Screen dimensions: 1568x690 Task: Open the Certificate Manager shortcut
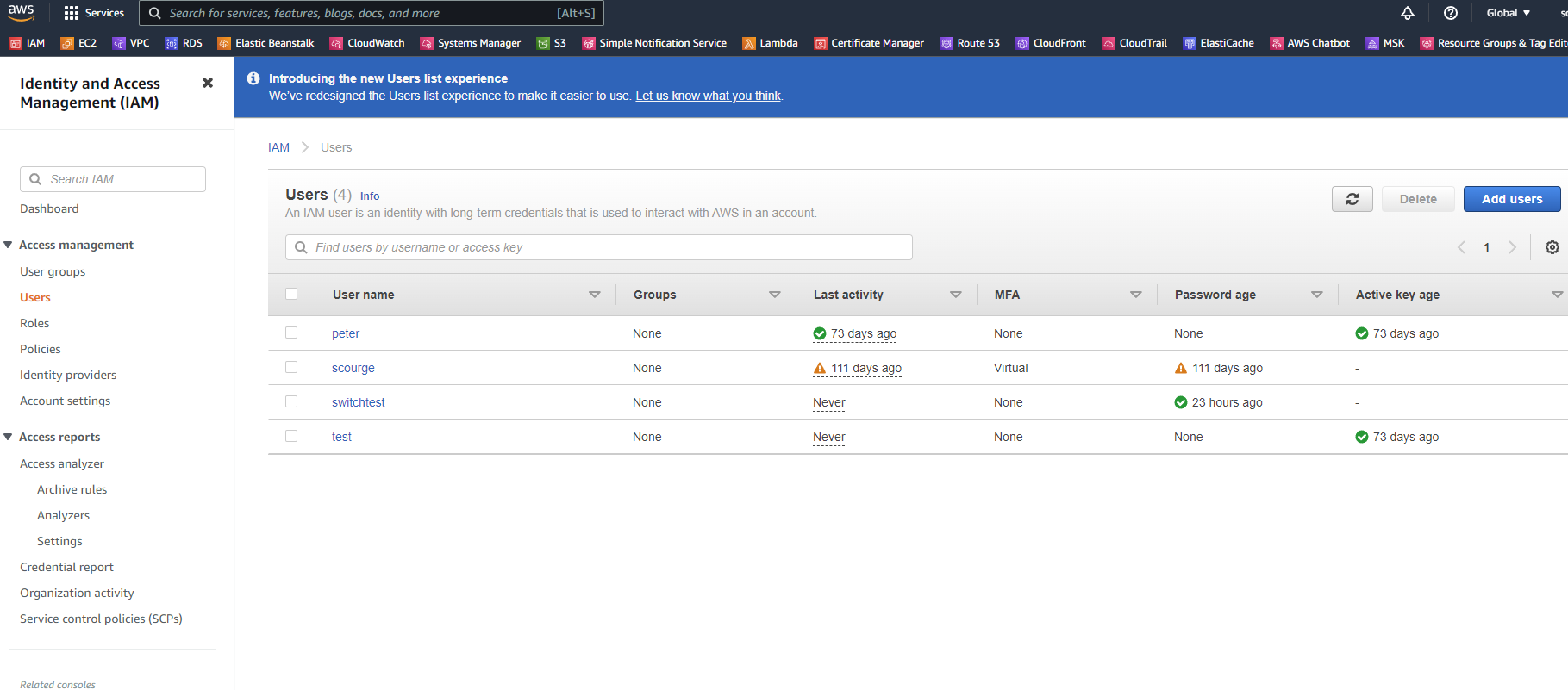coord(869,43)
